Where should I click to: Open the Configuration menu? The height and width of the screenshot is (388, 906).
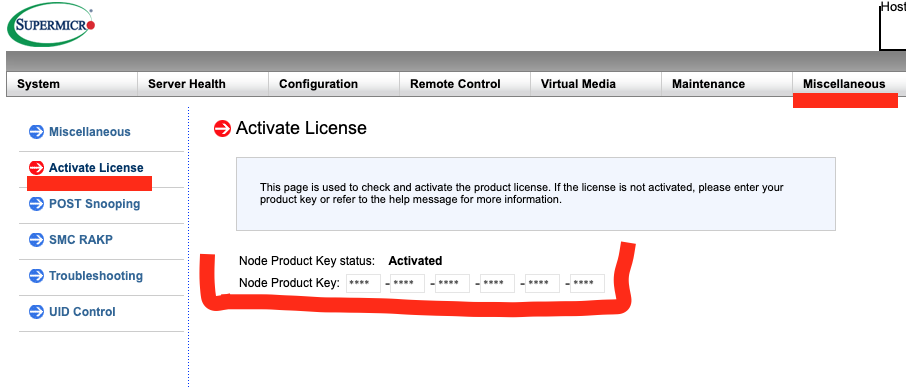pyautogui.click(x=334, y=84)
